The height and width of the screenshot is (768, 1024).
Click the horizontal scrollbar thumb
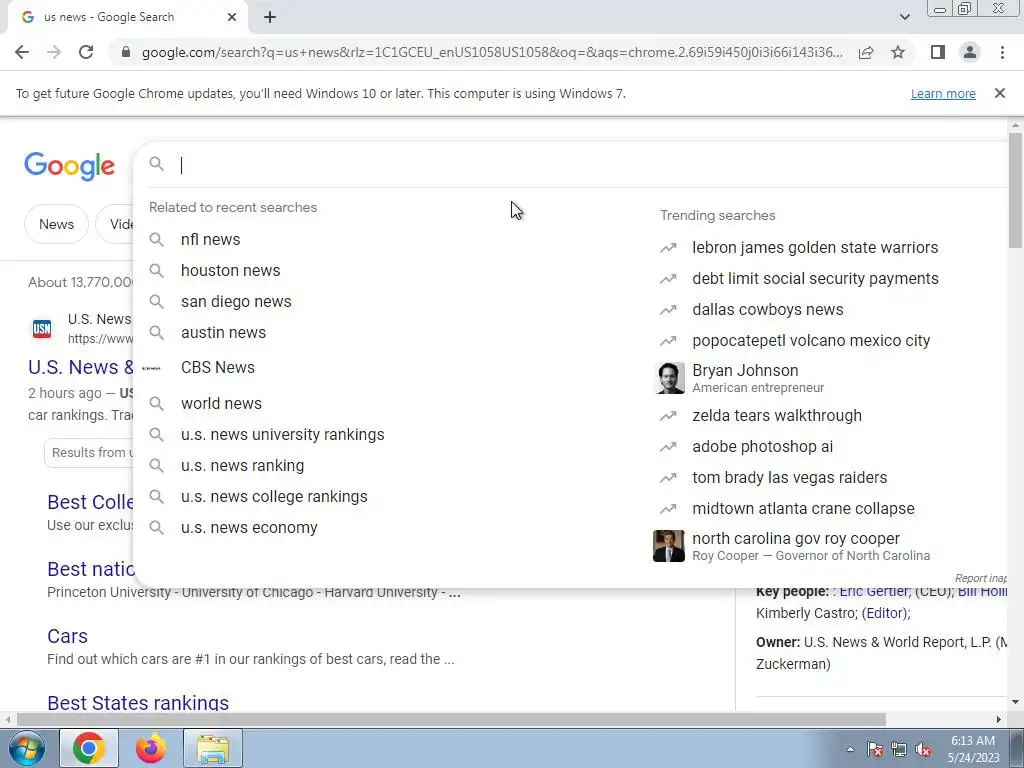point(451,719)
